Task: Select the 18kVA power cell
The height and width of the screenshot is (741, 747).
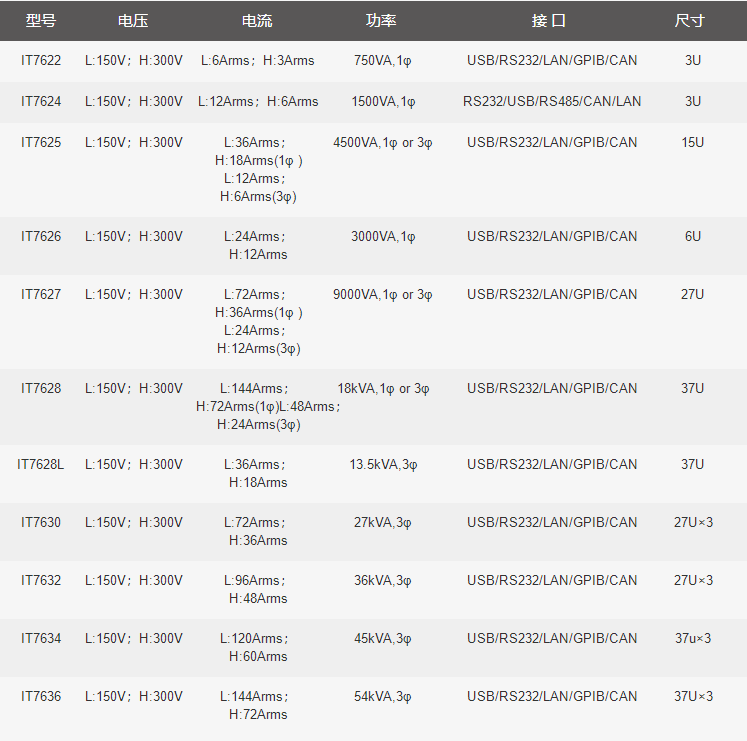Action: point(383,389)
